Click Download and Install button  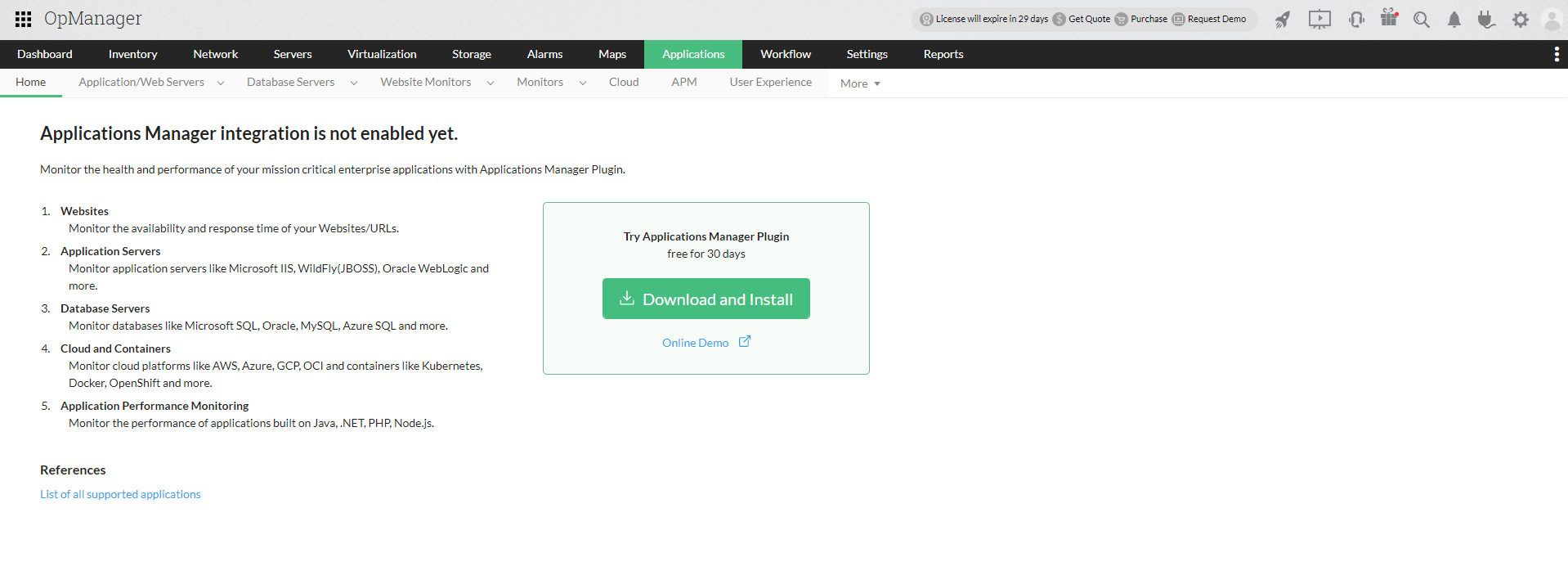[x=706, y=299]
